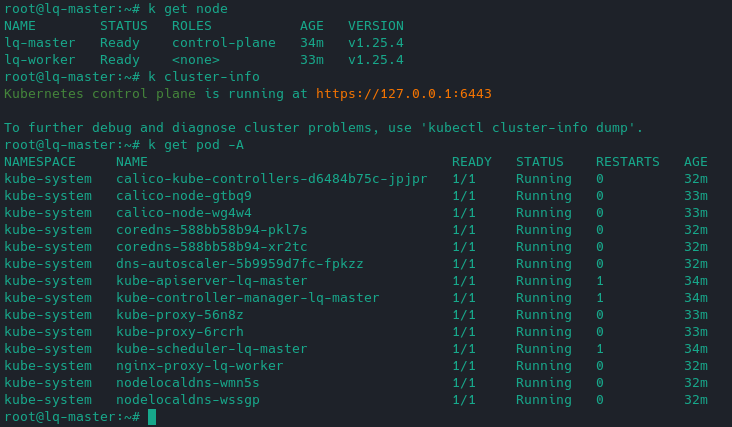Select the calico-node-gtbq9 pod name

183,196
